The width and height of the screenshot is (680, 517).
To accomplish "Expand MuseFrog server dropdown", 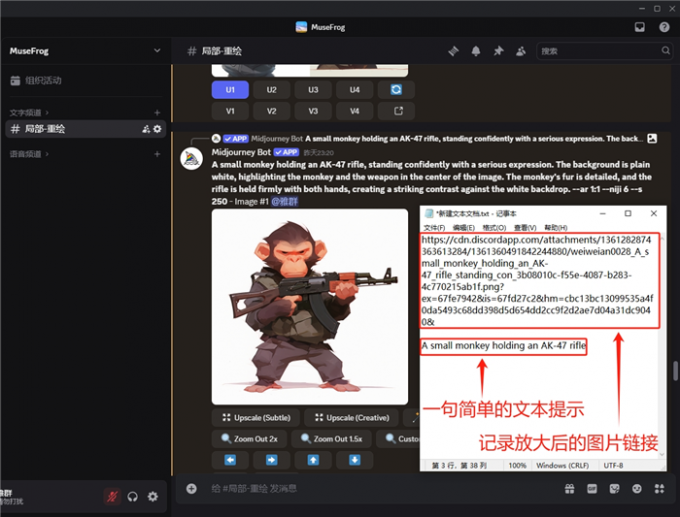I will coord(157,51).
